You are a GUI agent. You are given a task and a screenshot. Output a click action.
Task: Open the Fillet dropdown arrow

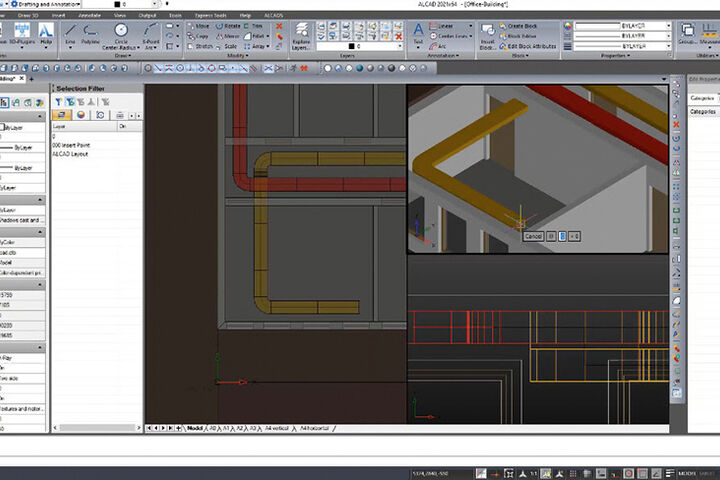pyautogui.click(x=268, y=36)
